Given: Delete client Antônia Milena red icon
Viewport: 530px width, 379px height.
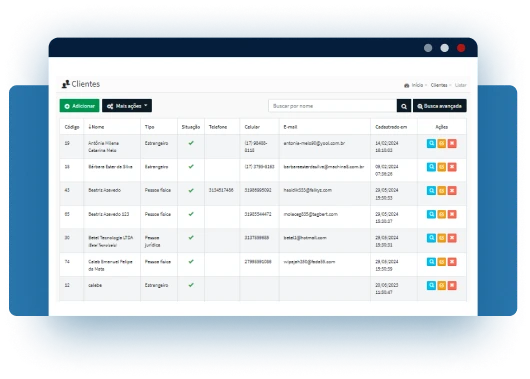Looking at the screenshot, I should tap(452, 143).
